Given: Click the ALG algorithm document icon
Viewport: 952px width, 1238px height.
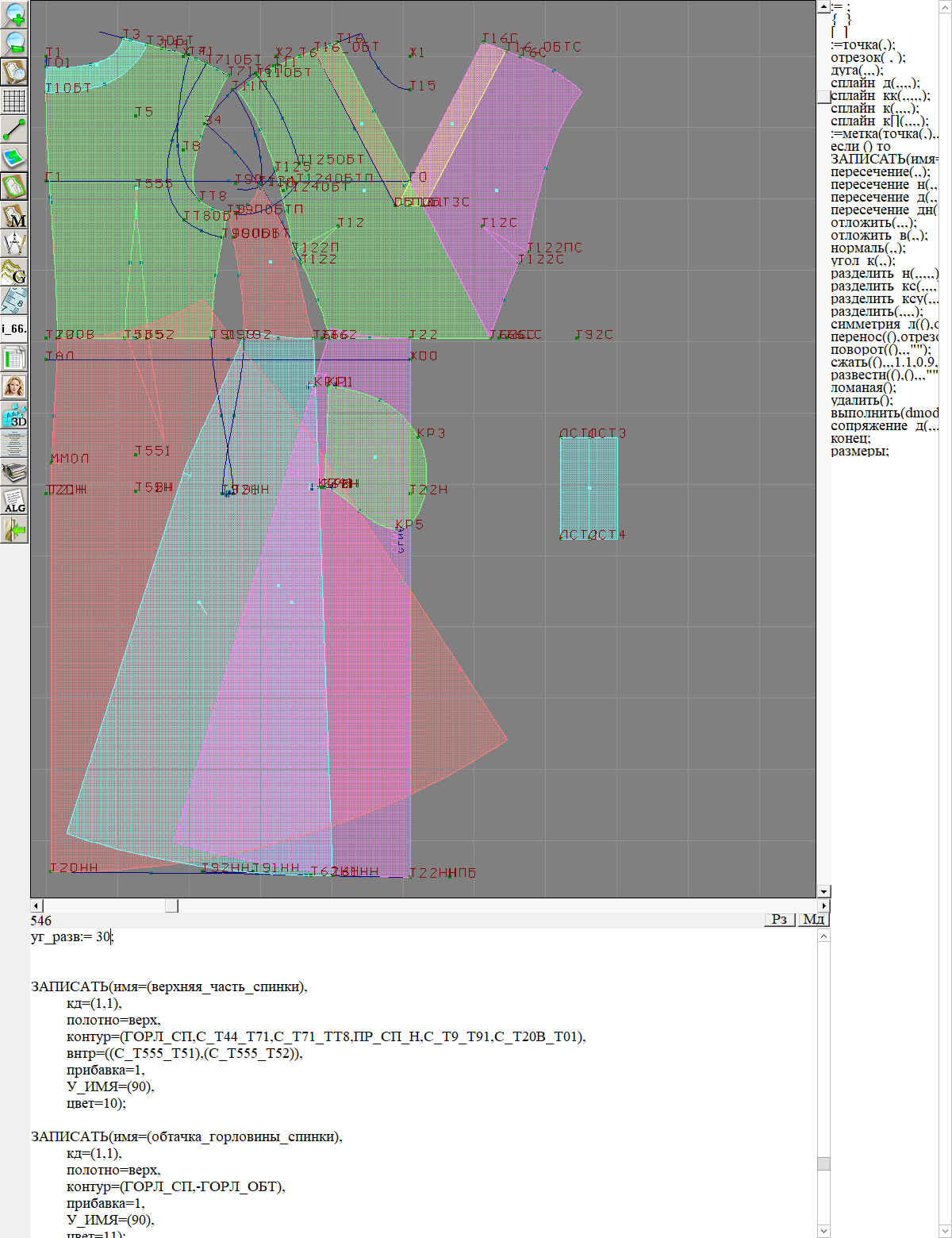Looking at the screenshot, I should click(x=15, y=501).
